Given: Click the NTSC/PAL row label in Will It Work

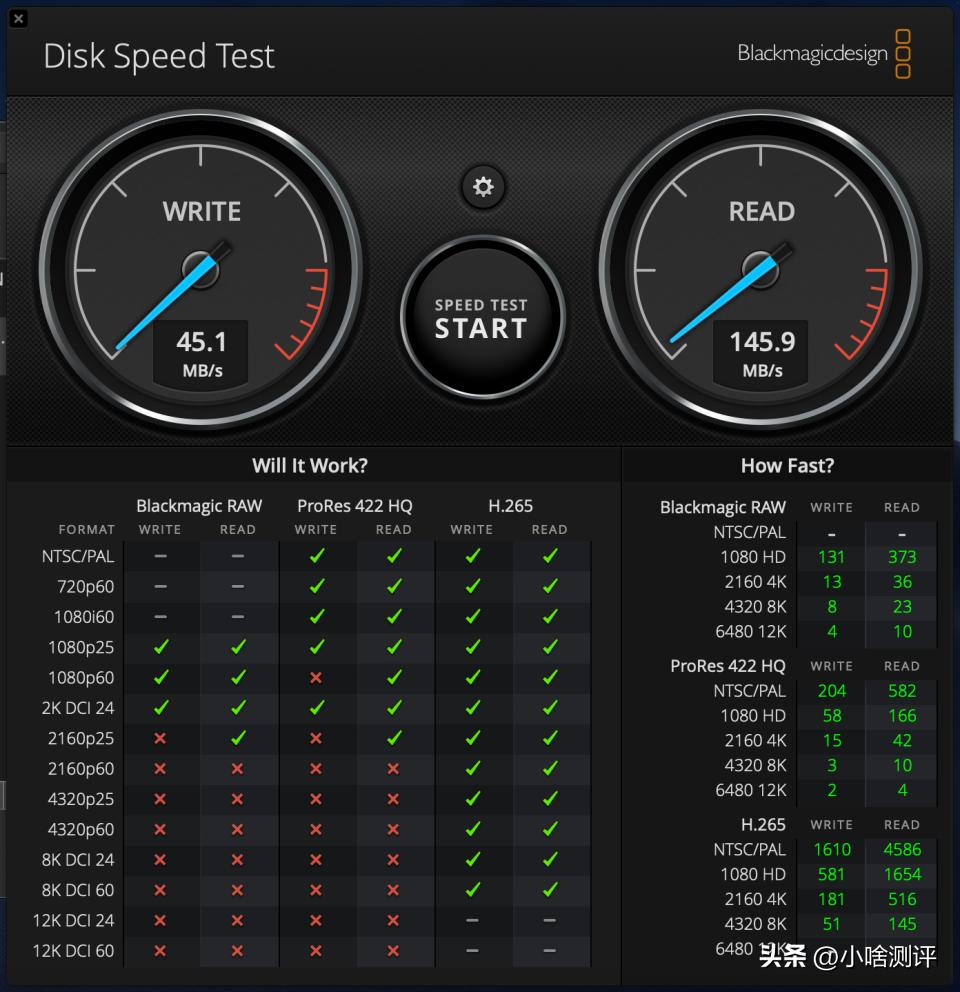Looking at the screenshot, I should 78,556.
